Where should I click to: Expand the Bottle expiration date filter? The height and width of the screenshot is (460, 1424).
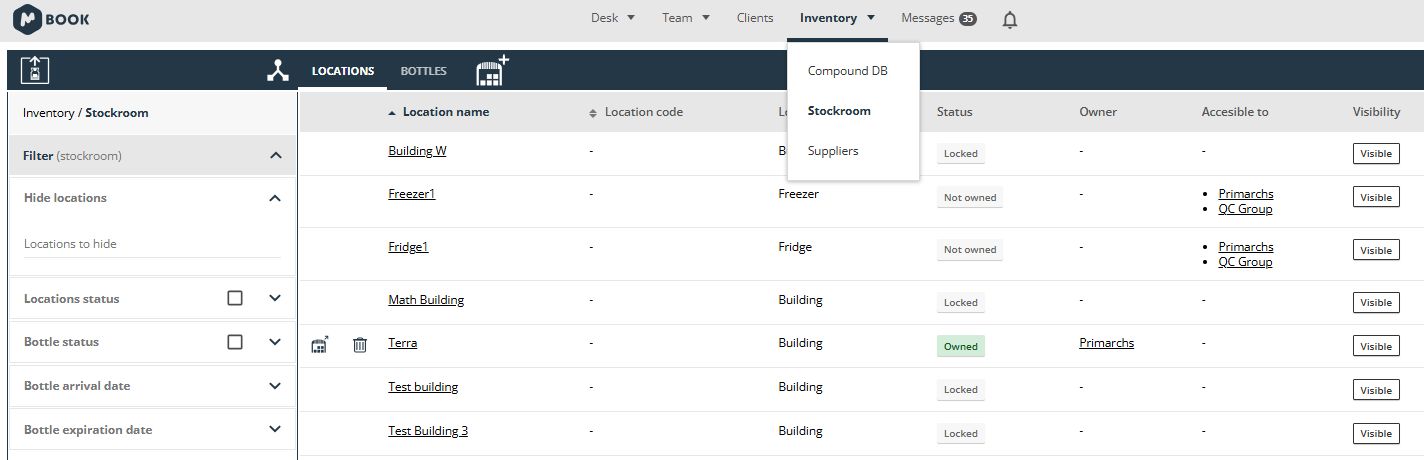(x=275, y=430)
